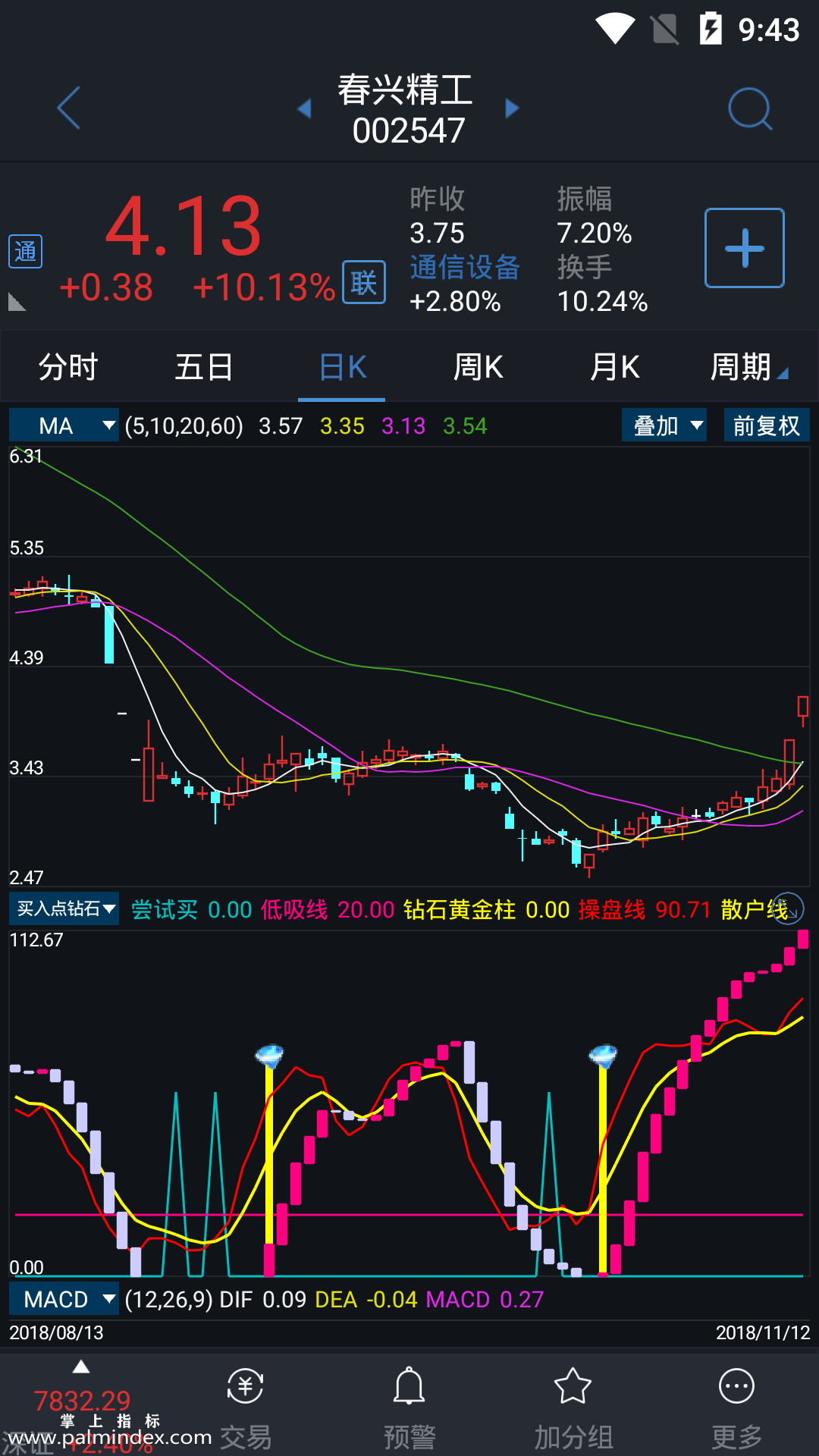Viewport: 819px width, 1456px height.
Task: Tap the 联 badge icon
Action: pos(364,282)
